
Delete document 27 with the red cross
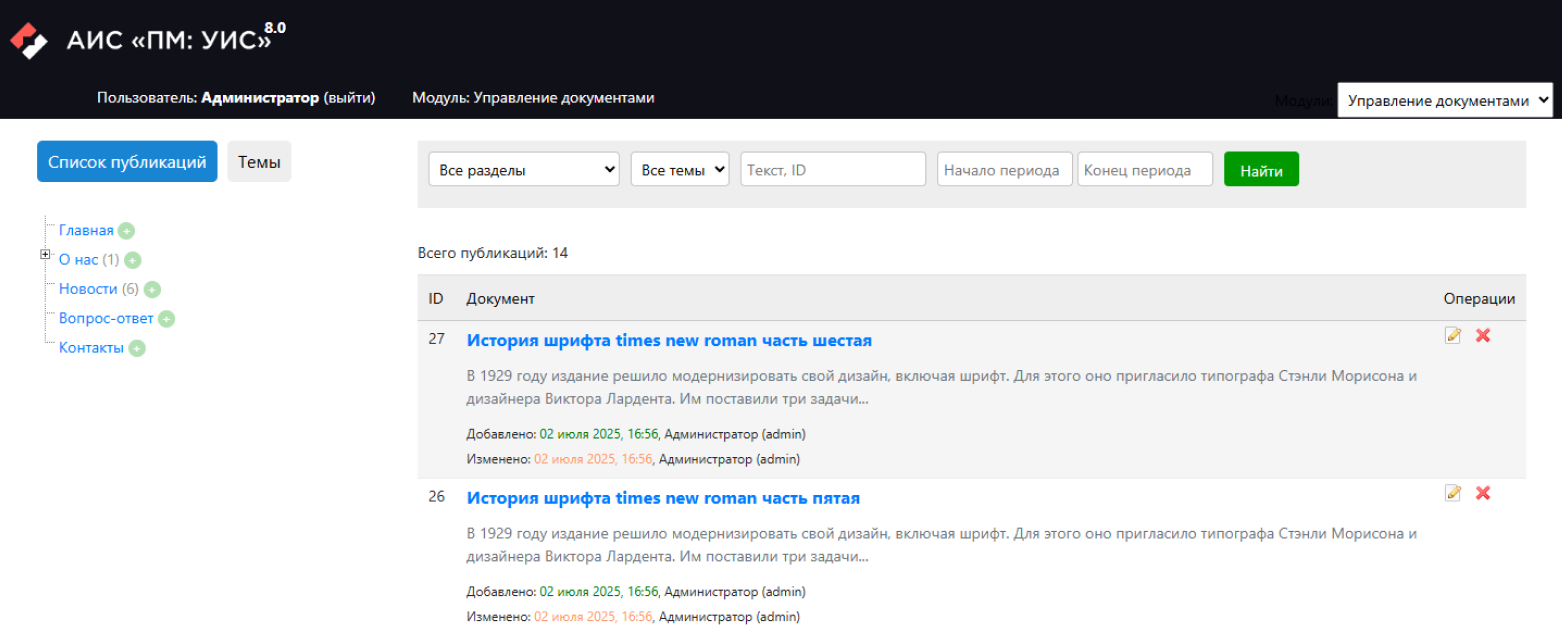pos(1483,335)
